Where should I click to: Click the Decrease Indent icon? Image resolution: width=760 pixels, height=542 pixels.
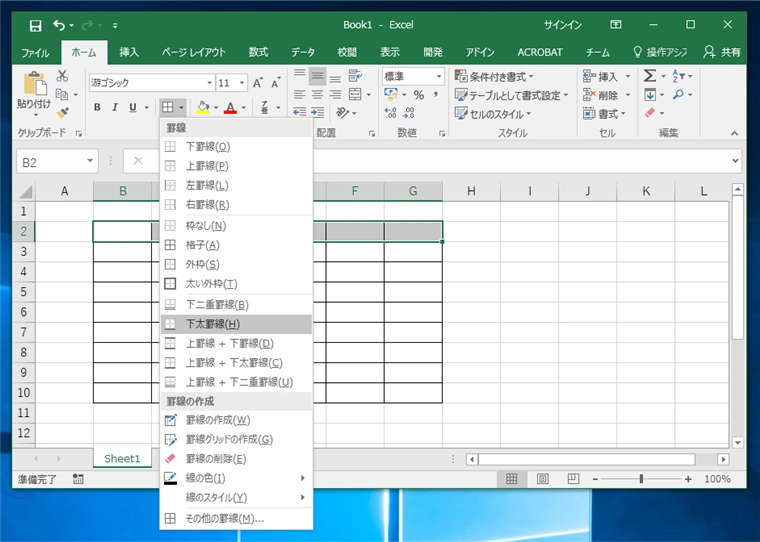[x=300, y=112]
